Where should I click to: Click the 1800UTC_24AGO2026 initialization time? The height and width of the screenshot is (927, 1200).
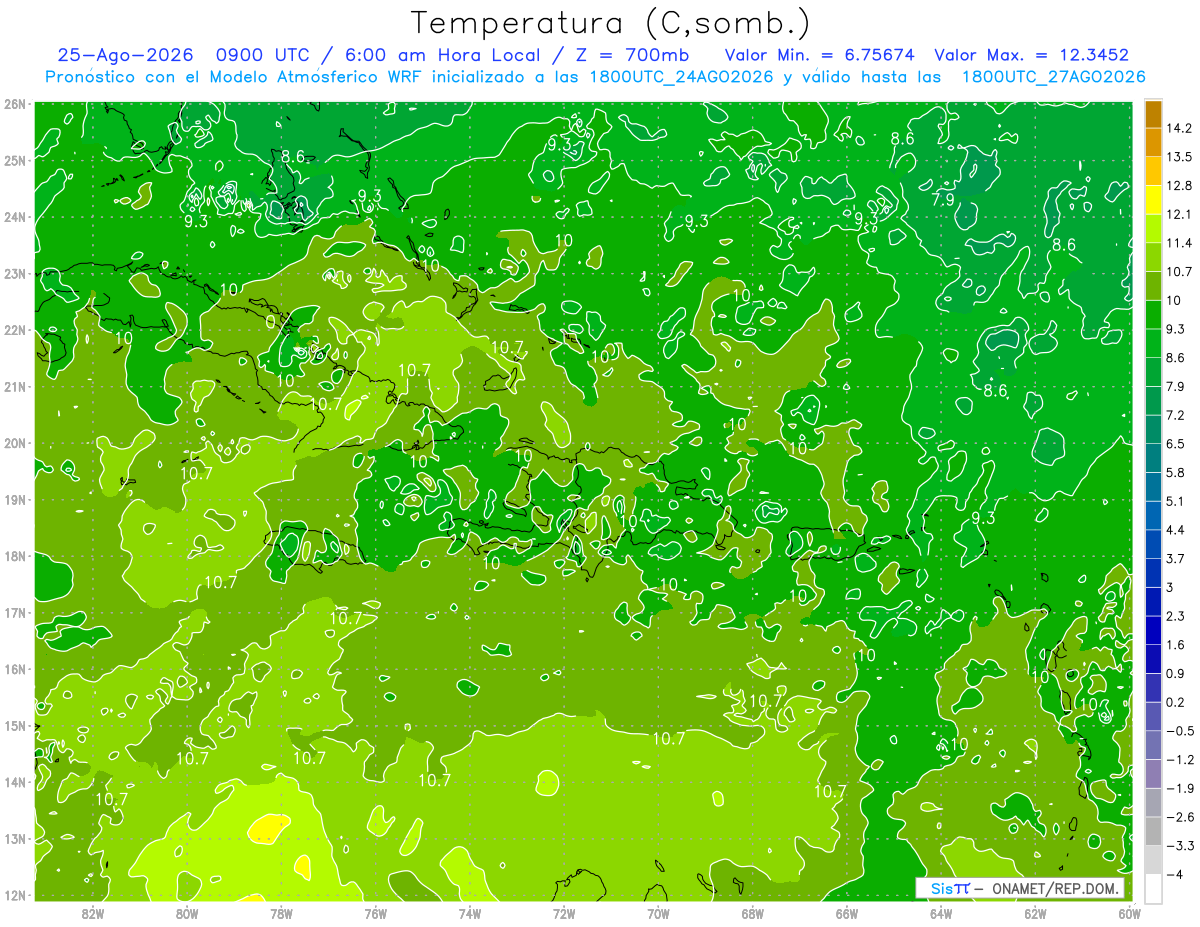coord(683,77)
